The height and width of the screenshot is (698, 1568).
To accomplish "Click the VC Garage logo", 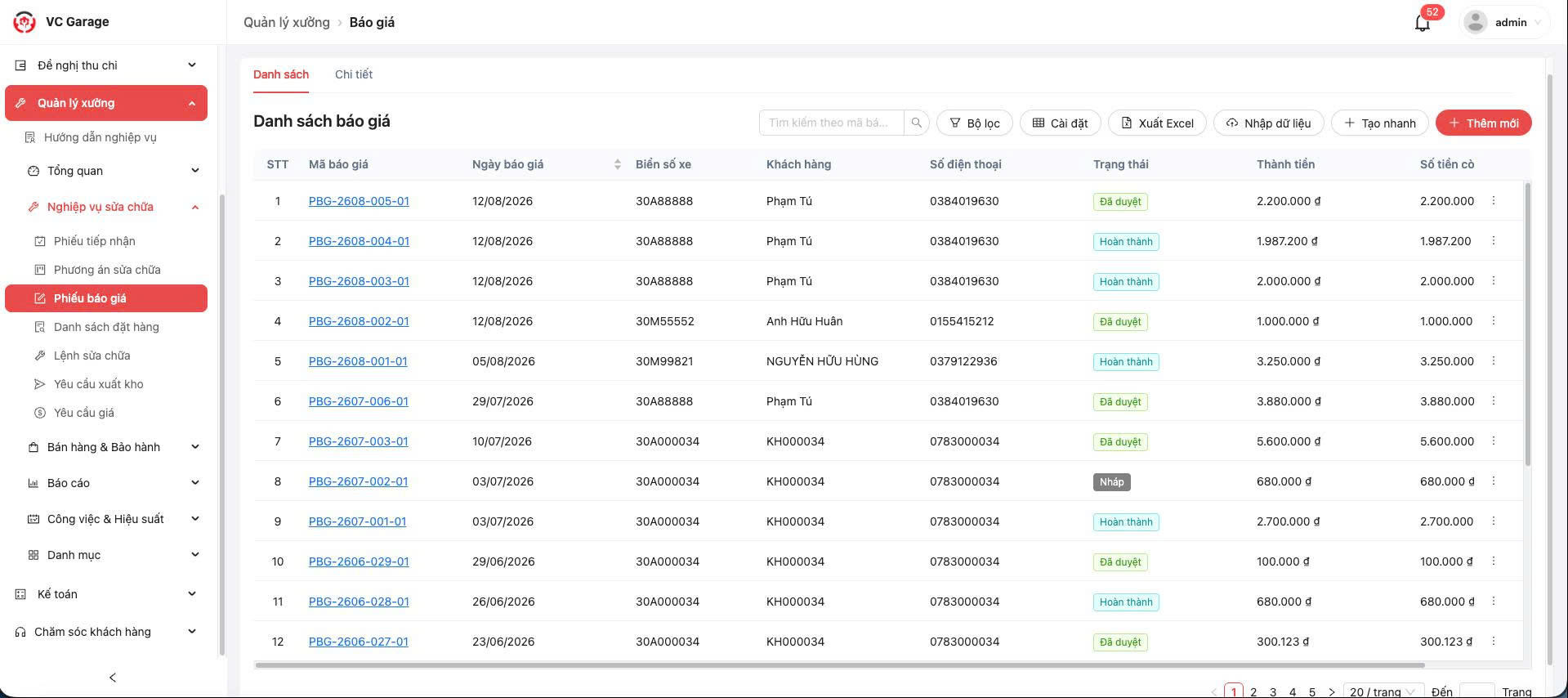I will [x=25, y=22].
